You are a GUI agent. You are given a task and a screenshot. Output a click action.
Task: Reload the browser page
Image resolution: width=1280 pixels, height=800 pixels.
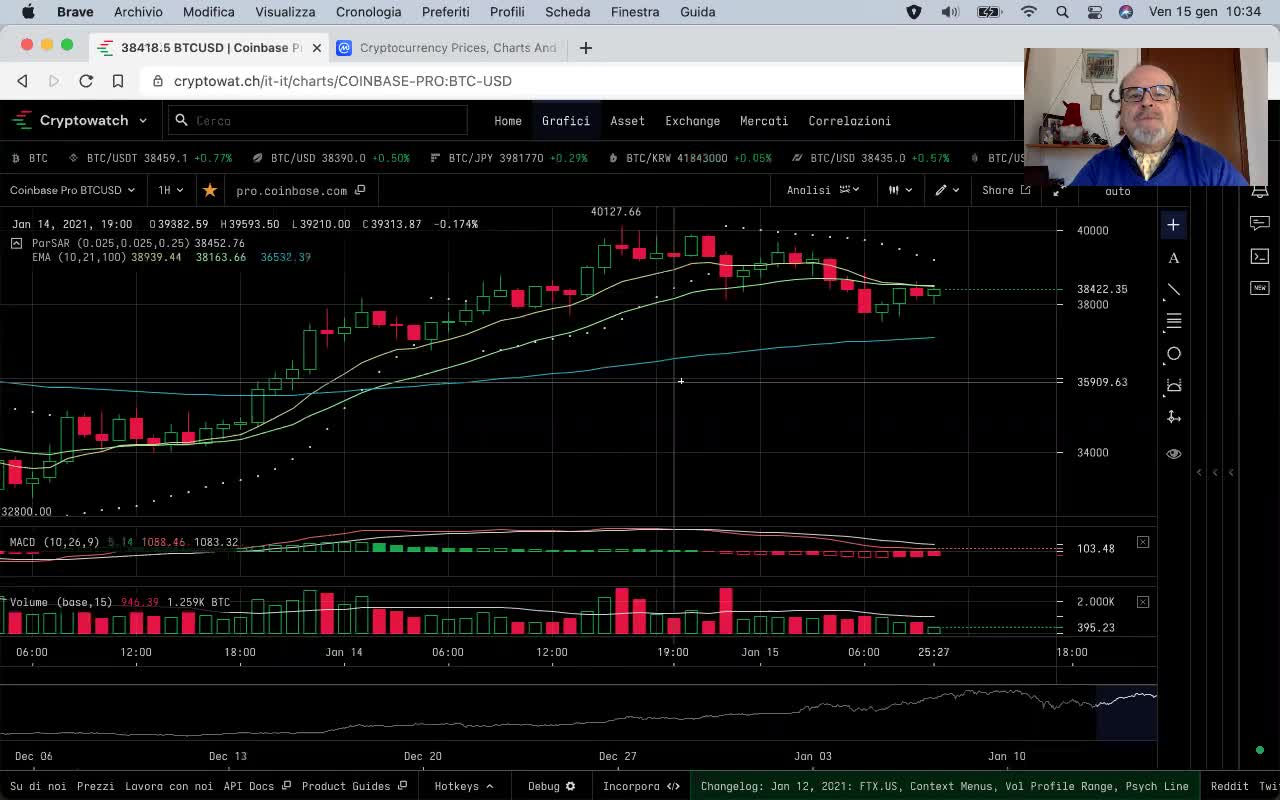pos(86,81)
